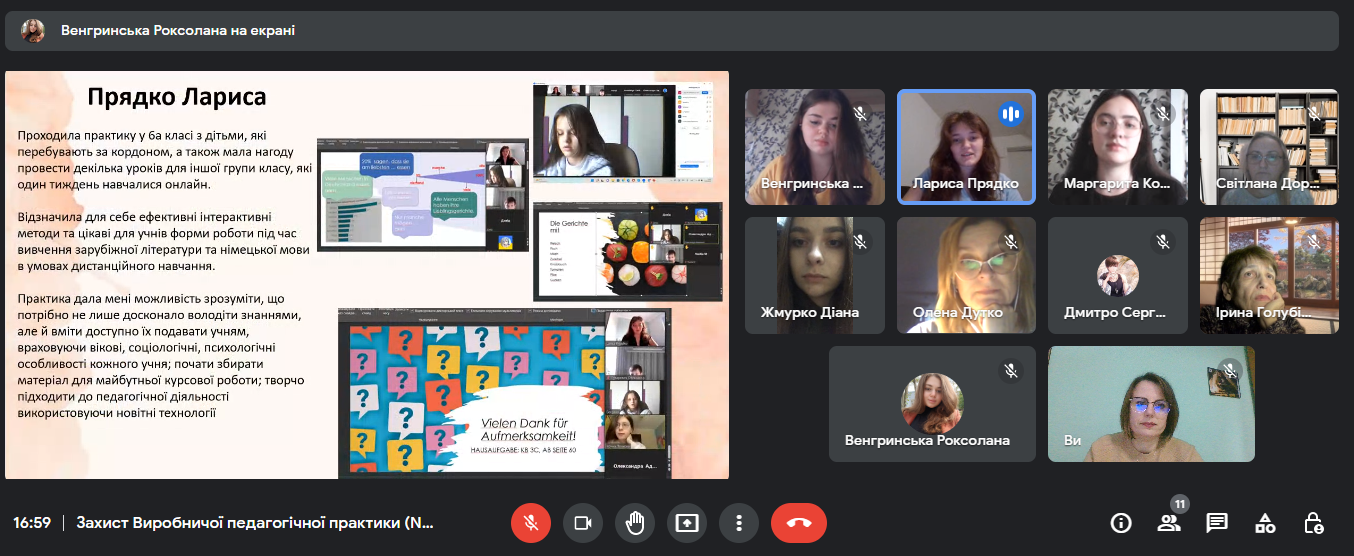This screenshot has width=1354, height=556.
Task: Open the chat messages panel
Action: 1216,522
